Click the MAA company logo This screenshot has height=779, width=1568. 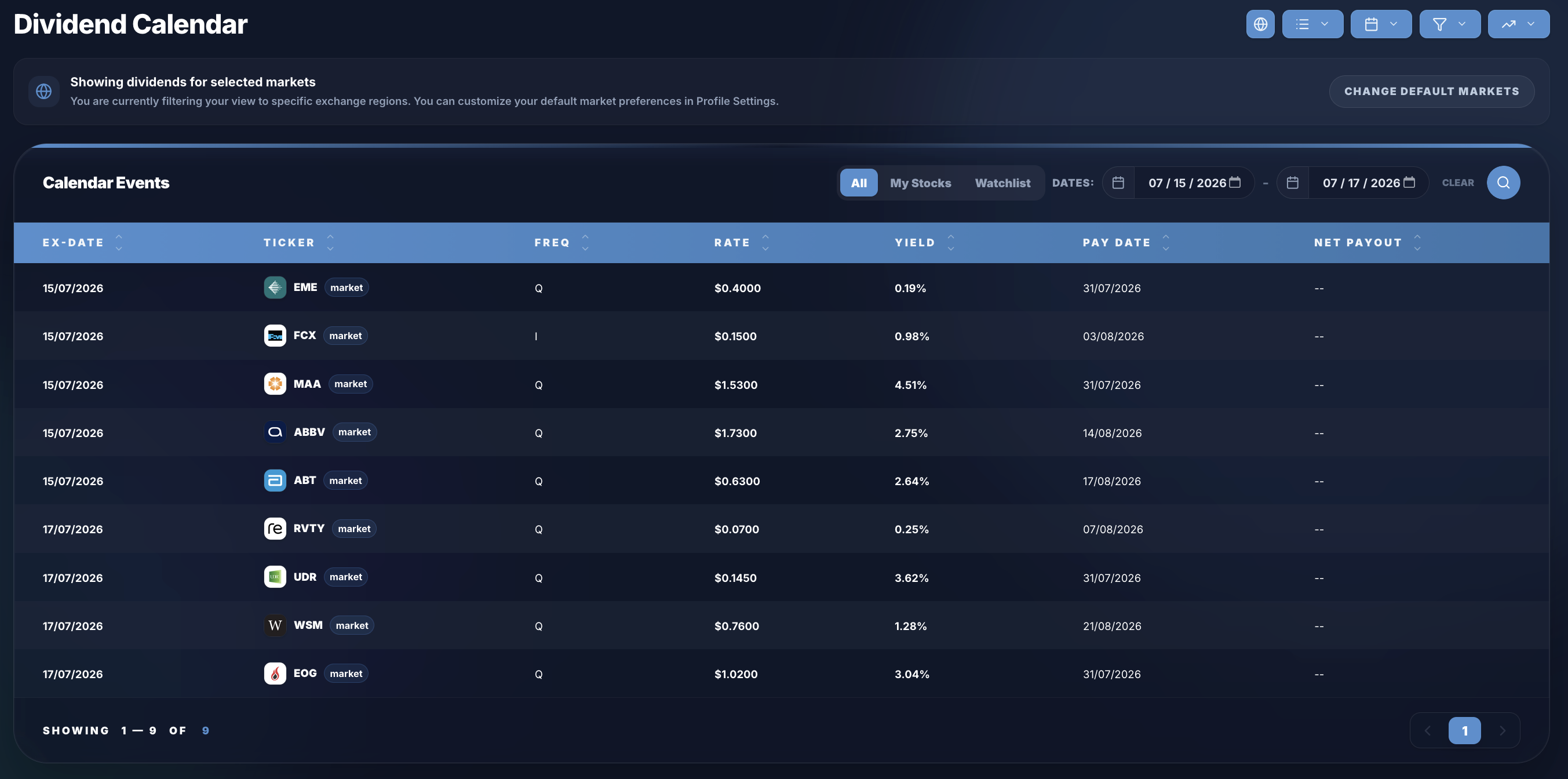click(x=275, y=384)
